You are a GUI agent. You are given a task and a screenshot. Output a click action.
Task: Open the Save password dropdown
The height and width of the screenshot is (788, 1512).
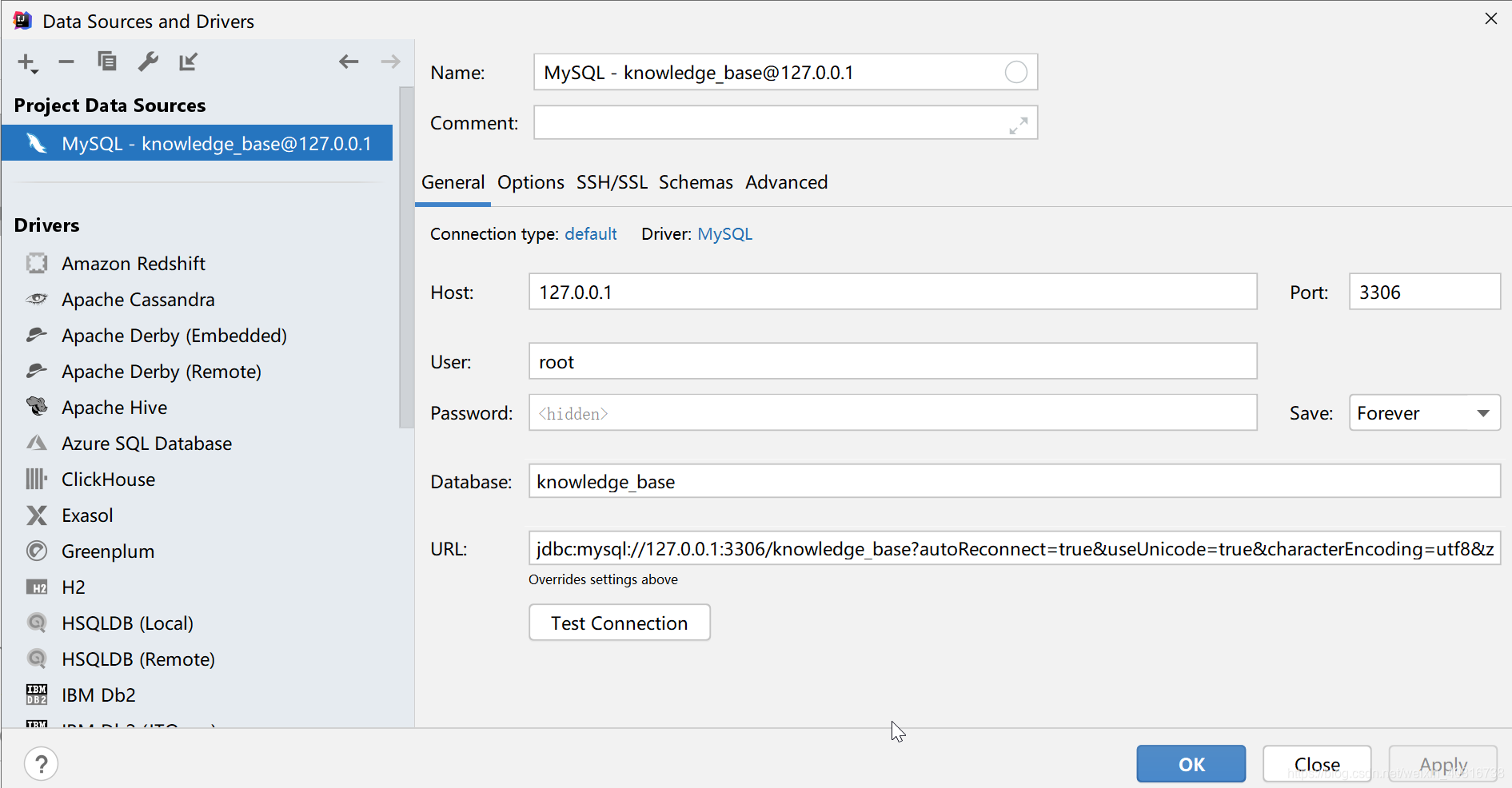1424,412
